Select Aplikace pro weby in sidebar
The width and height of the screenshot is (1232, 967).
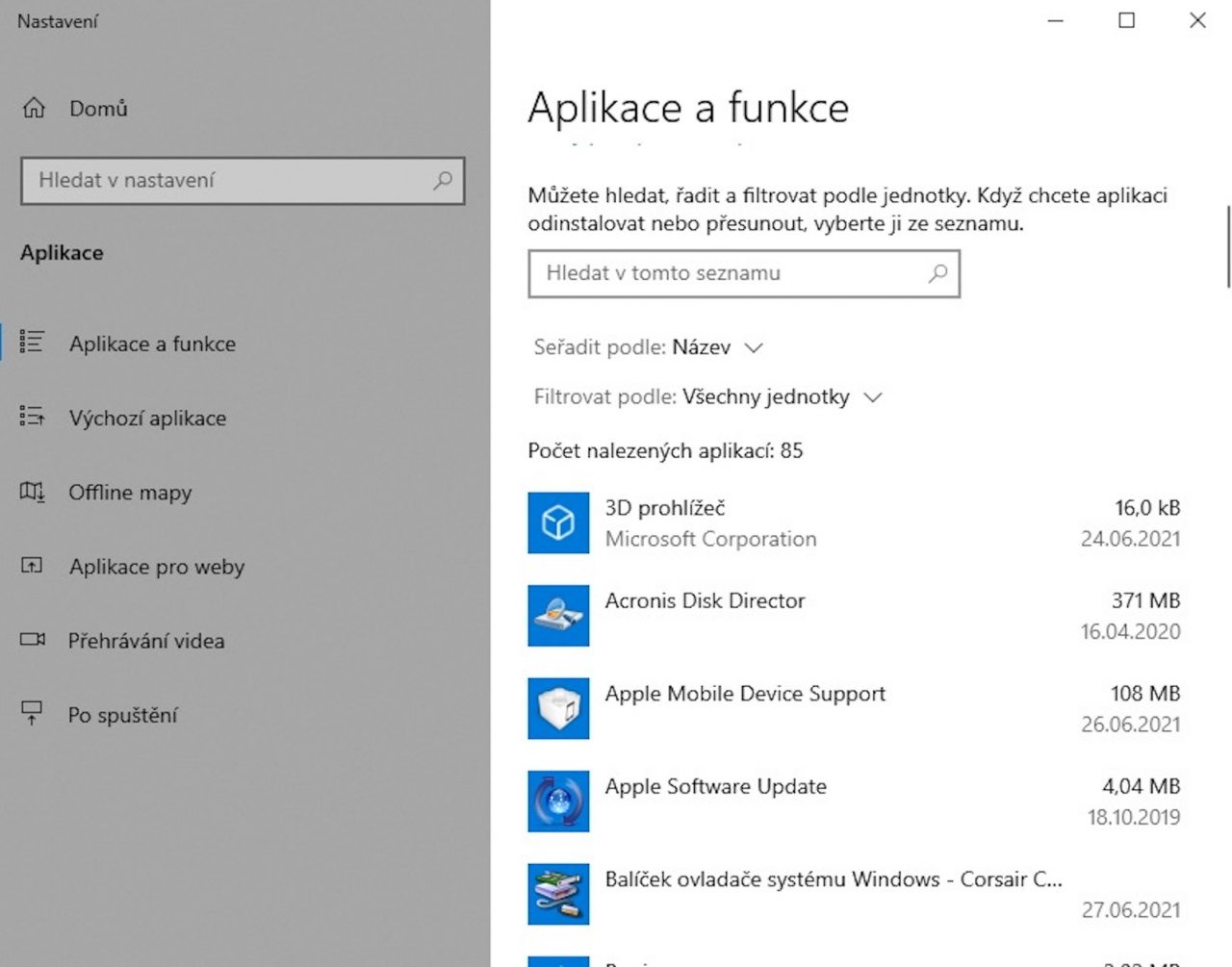coord(156,567)
